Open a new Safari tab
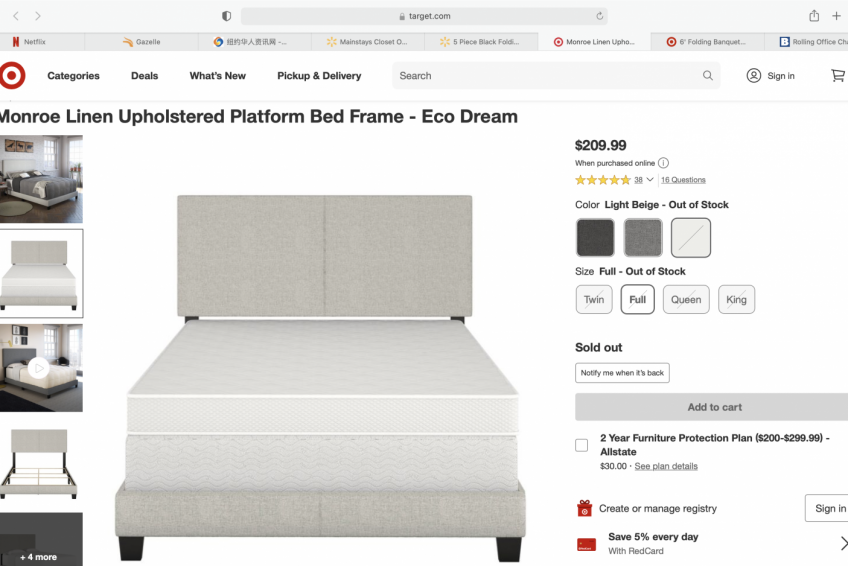The height and width of the screenshot is (566, 848). click(836, 16)
